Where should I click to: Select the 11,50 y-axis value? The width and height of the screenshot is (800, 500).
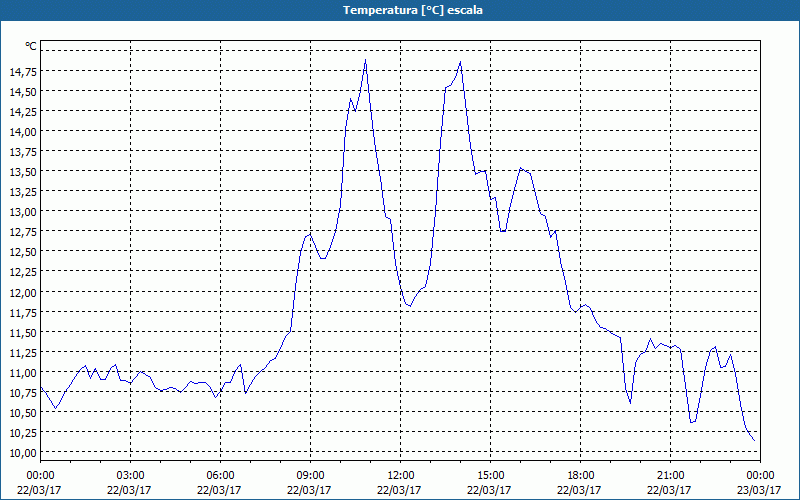click(x=23, y=332)
